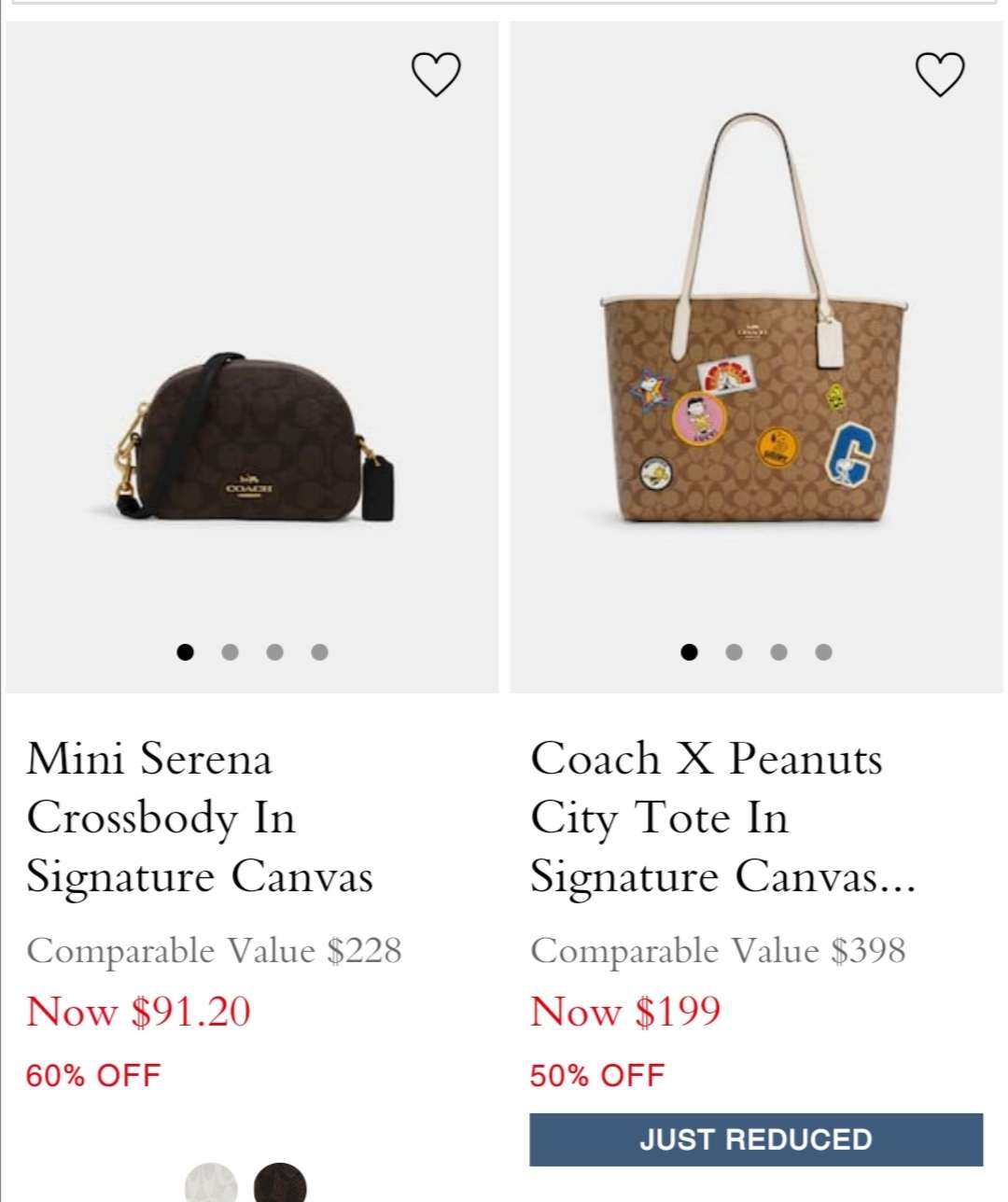
Task: Choose the light chalk color swatch
Action: [x=211, y=1182]
